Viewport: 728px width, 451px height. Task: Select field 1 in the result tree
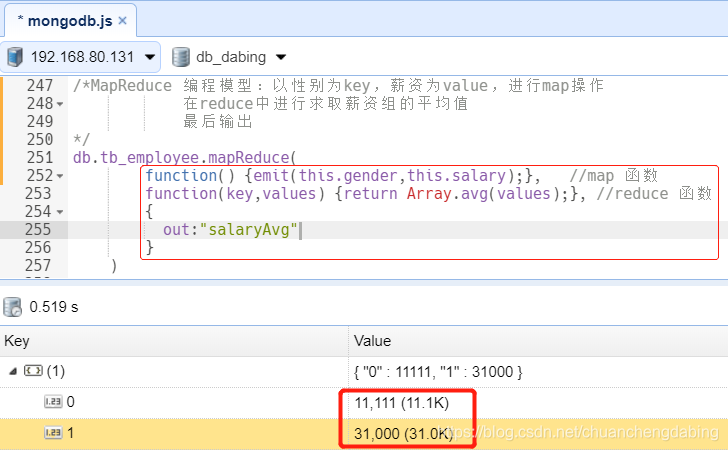point(71,433)
